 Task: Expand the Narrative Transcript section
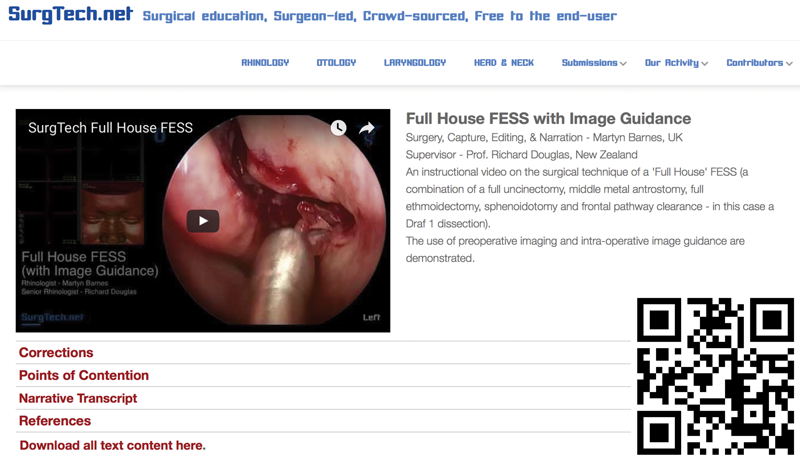[78, 398]
